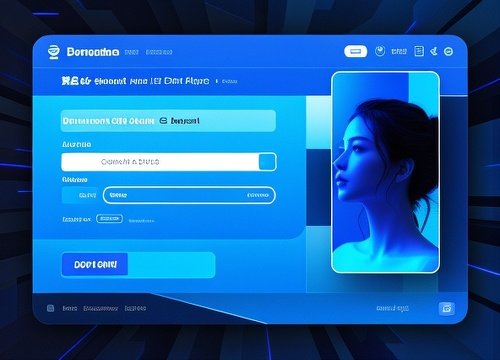The height and width of the screenshot is (360, 500).
Task: Open the circular pie-clock icon in top bar
Action: pos(380,51)
